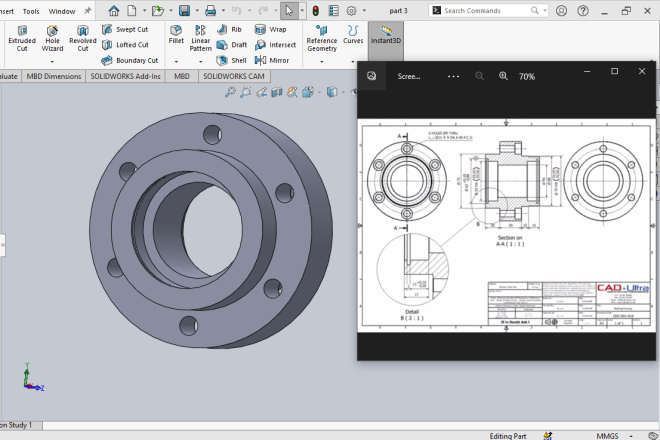This screenshot has height=440, width=660.
Task: Apply the Rib feature tool
Action: tap(229, 30)
